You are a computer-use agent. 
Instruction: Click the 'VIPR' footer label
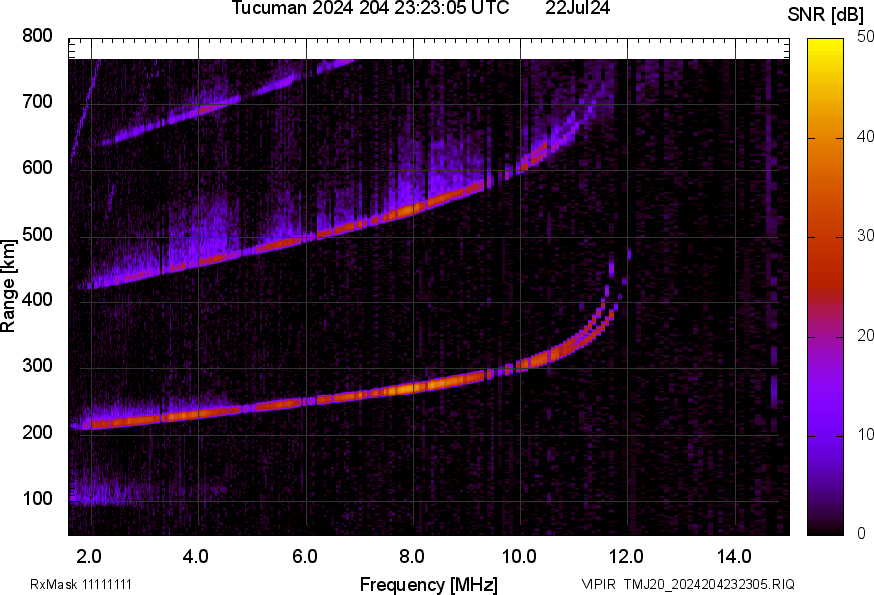[599, 584]
